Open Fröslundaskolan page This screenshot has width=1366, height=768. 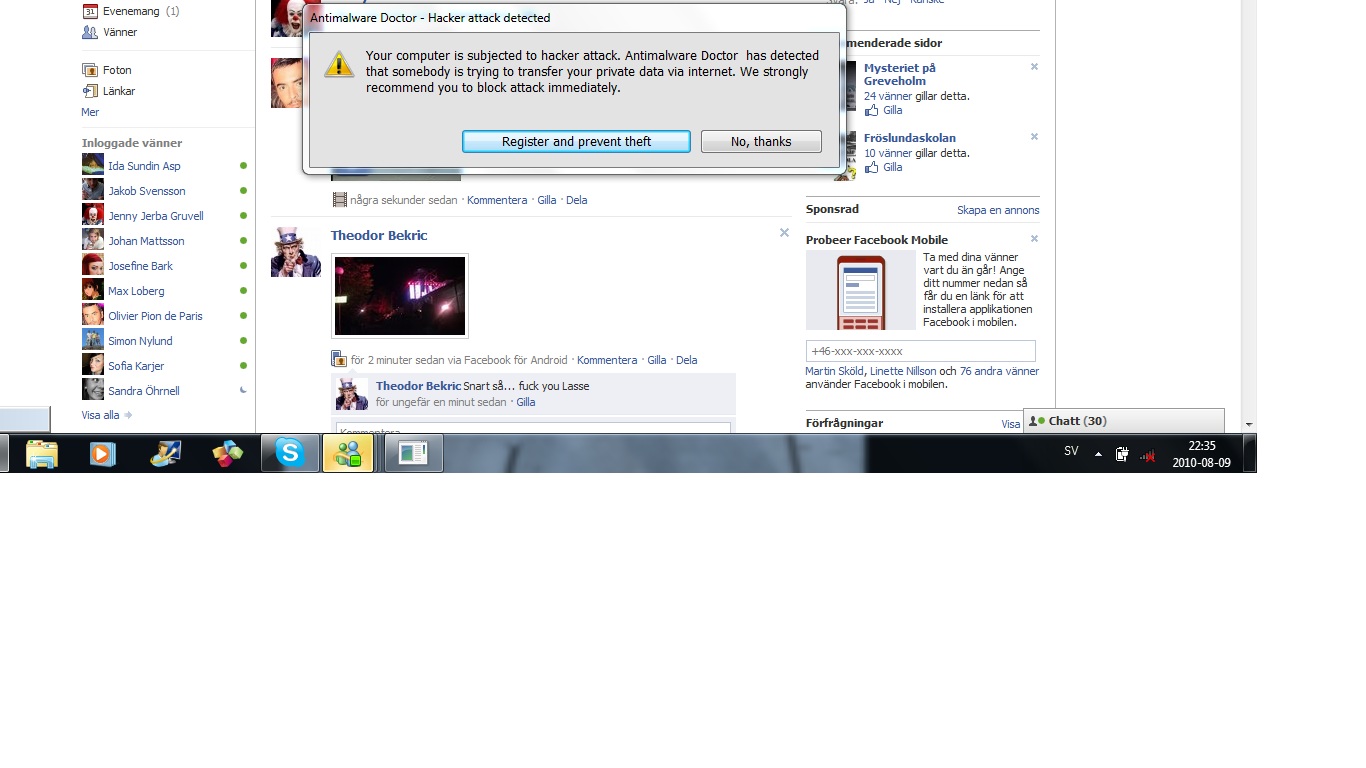click(x=910, y=138)
